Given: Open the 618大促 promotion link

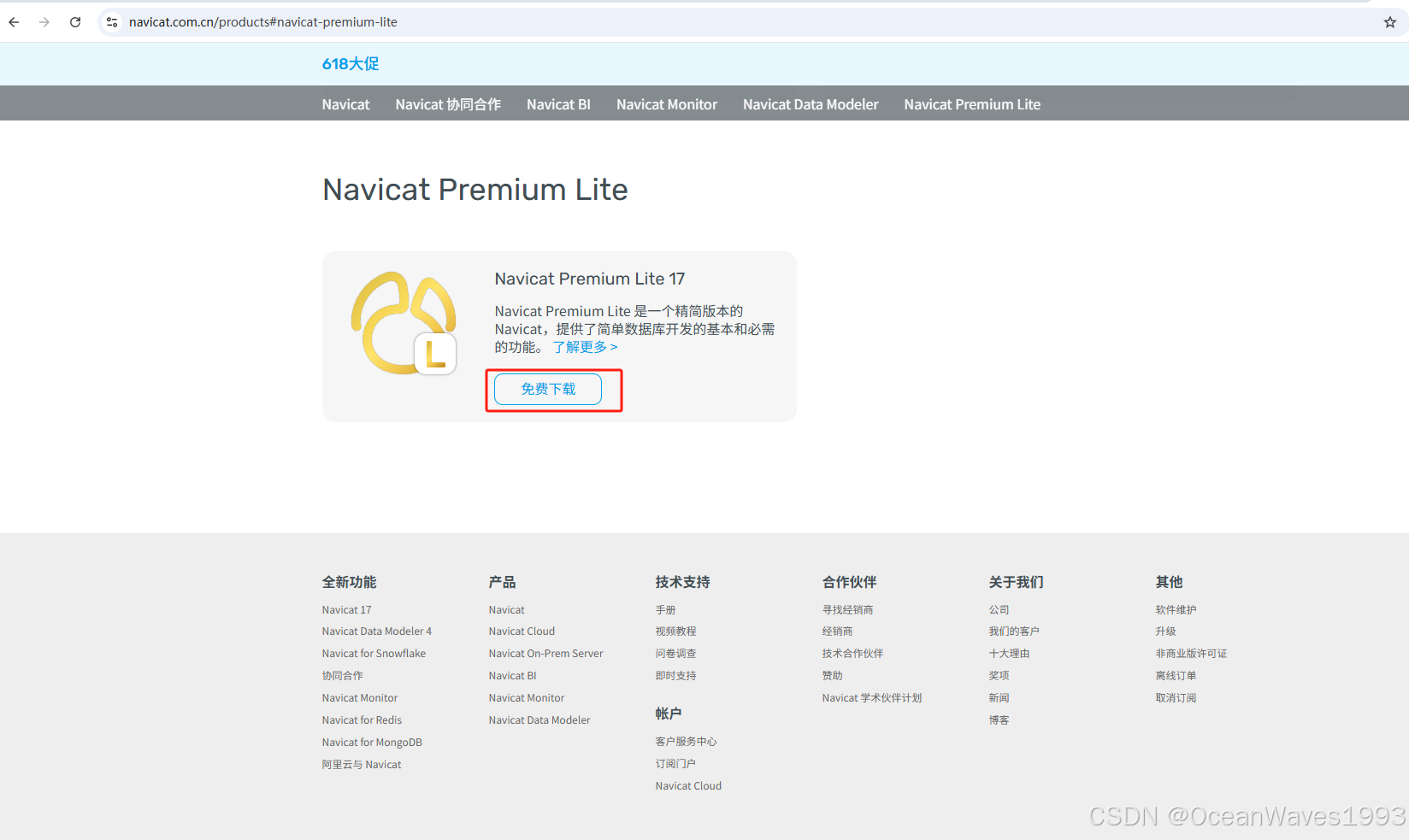Looking at the screenshot, I should pyautogui.click(x=351, y=64).
